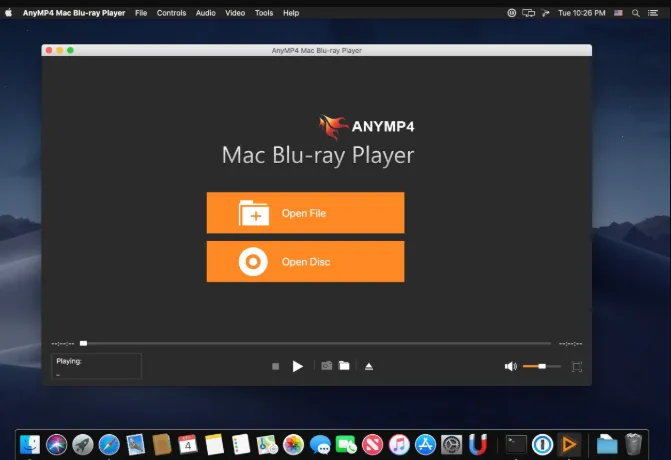Eject the disc using the eject icon
Viewport: 671px width, 460px height.
tap(369, 366)
